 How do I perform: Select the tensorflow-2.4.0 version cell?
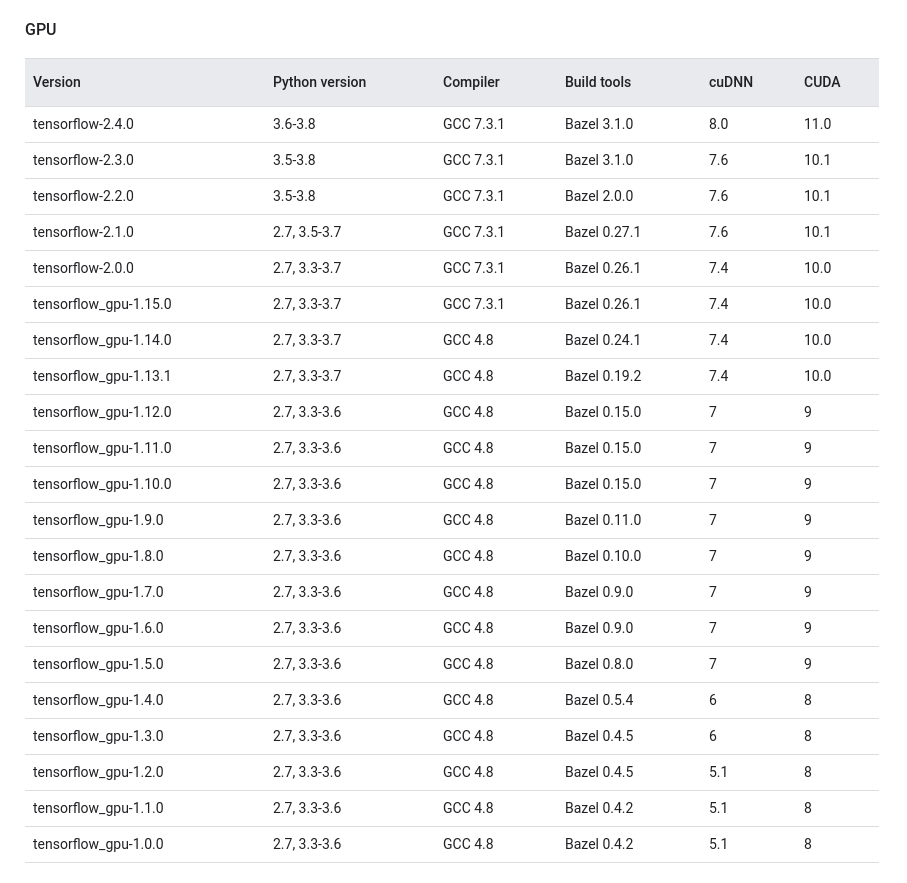[x=83, y=124]
